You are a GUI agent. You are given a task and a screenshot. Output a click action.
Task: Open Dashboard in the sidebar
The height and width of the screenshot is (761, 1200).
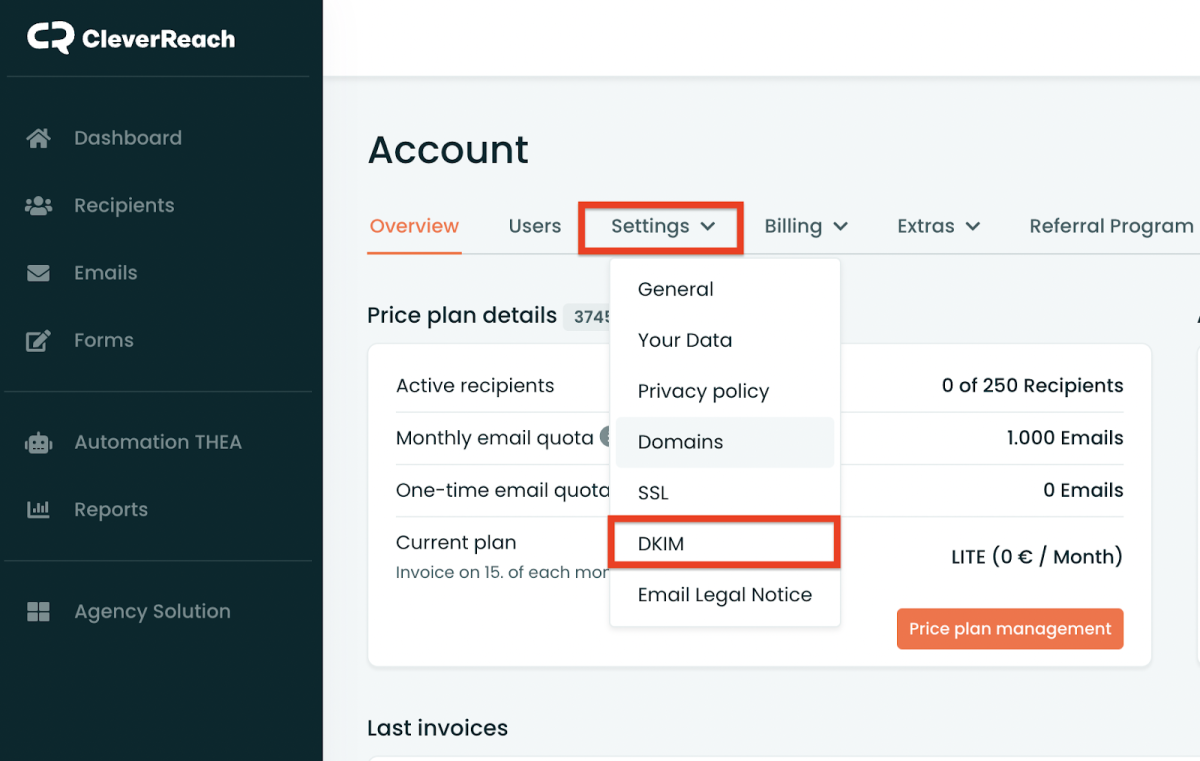(x=128, y=138)
